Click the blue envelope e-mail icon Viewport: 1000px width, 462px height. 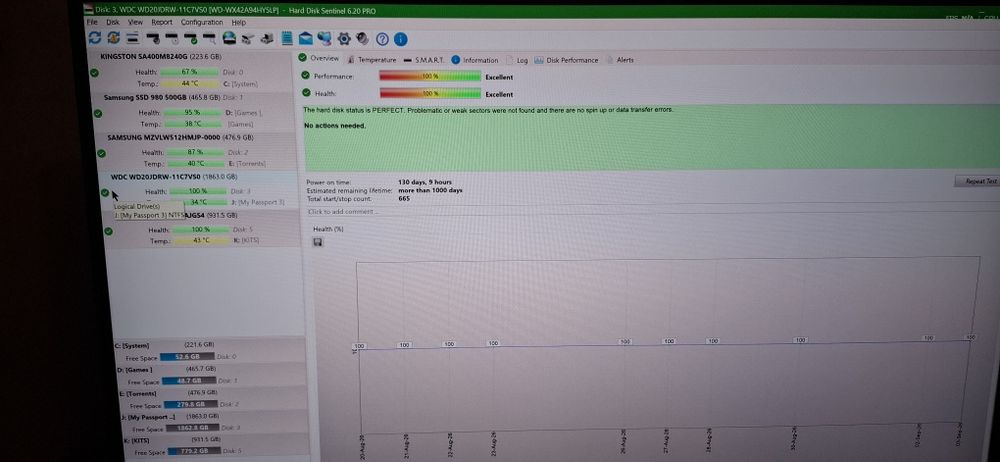tap(306, 38)
